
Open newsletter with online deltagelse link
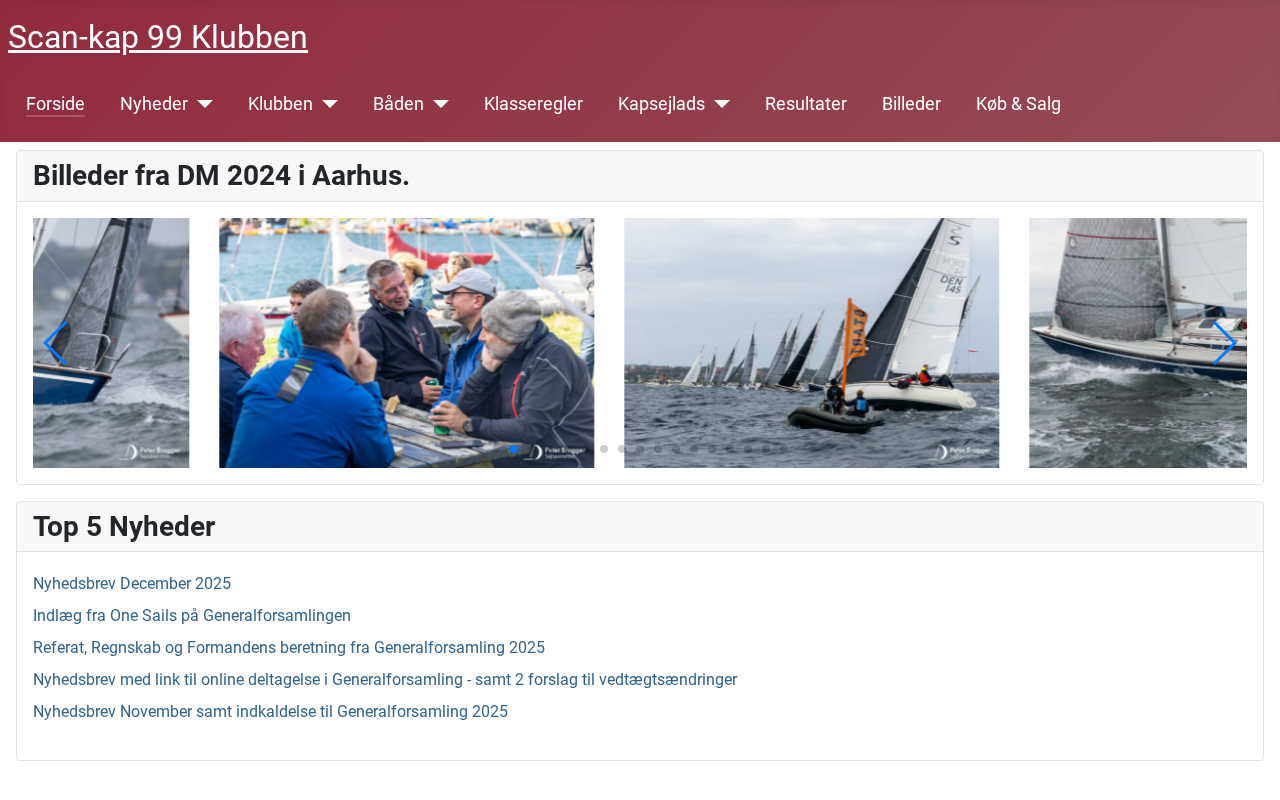[385, 680]
